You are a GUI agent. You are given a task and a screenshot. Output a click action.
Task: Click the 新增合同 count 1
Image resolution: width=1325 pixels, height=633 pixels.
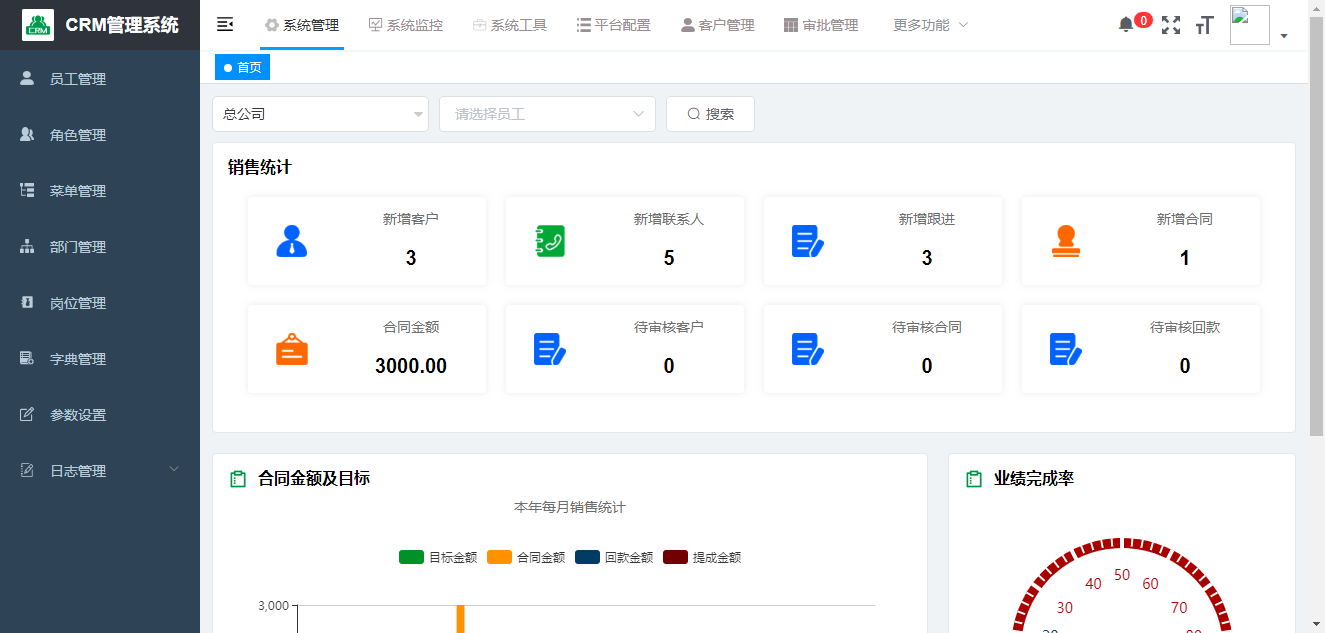1185,258
